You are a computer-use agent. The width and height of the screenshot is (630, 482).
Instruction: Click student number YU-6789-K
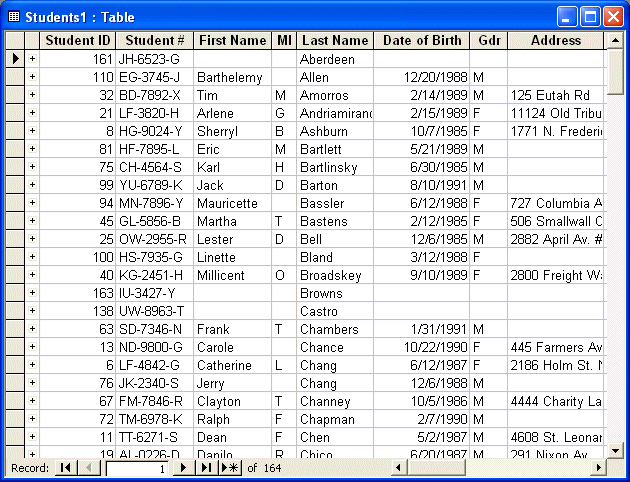coord(155,185)
